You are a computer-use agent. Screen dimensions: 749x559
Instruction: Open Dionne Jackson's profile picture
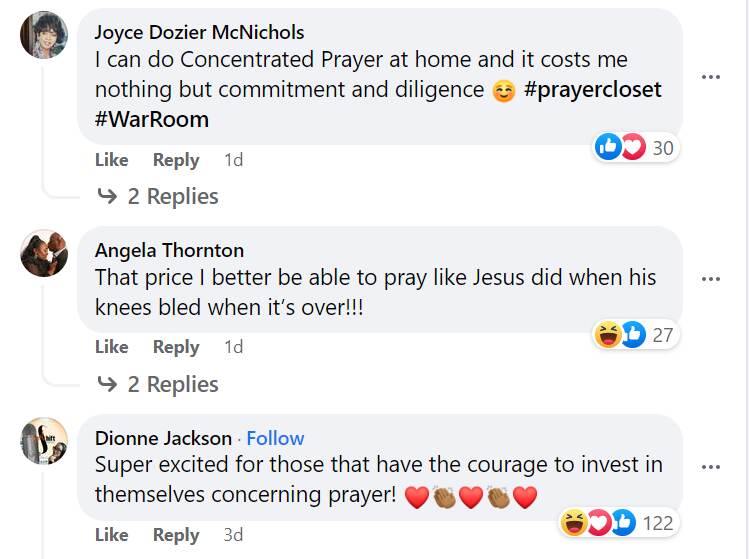[x=44, y=441]
